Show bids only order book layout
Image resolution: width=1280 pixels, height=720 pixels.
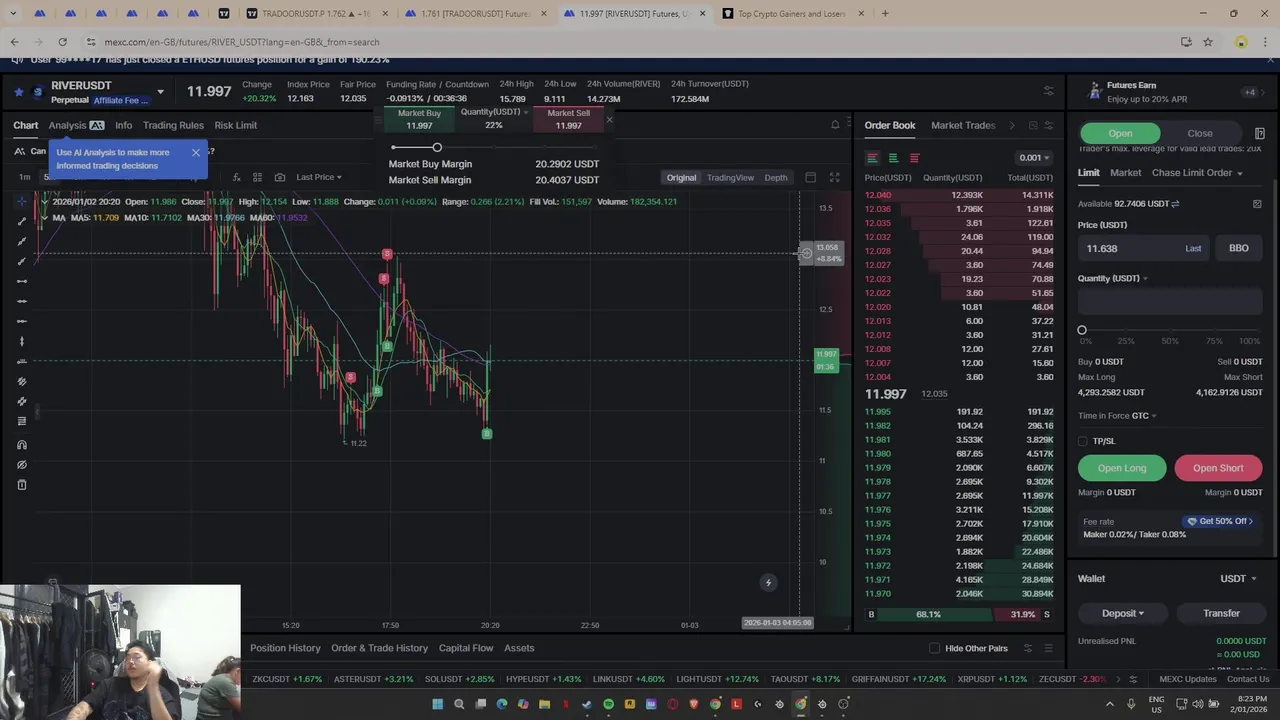click(x=893, y=158)
